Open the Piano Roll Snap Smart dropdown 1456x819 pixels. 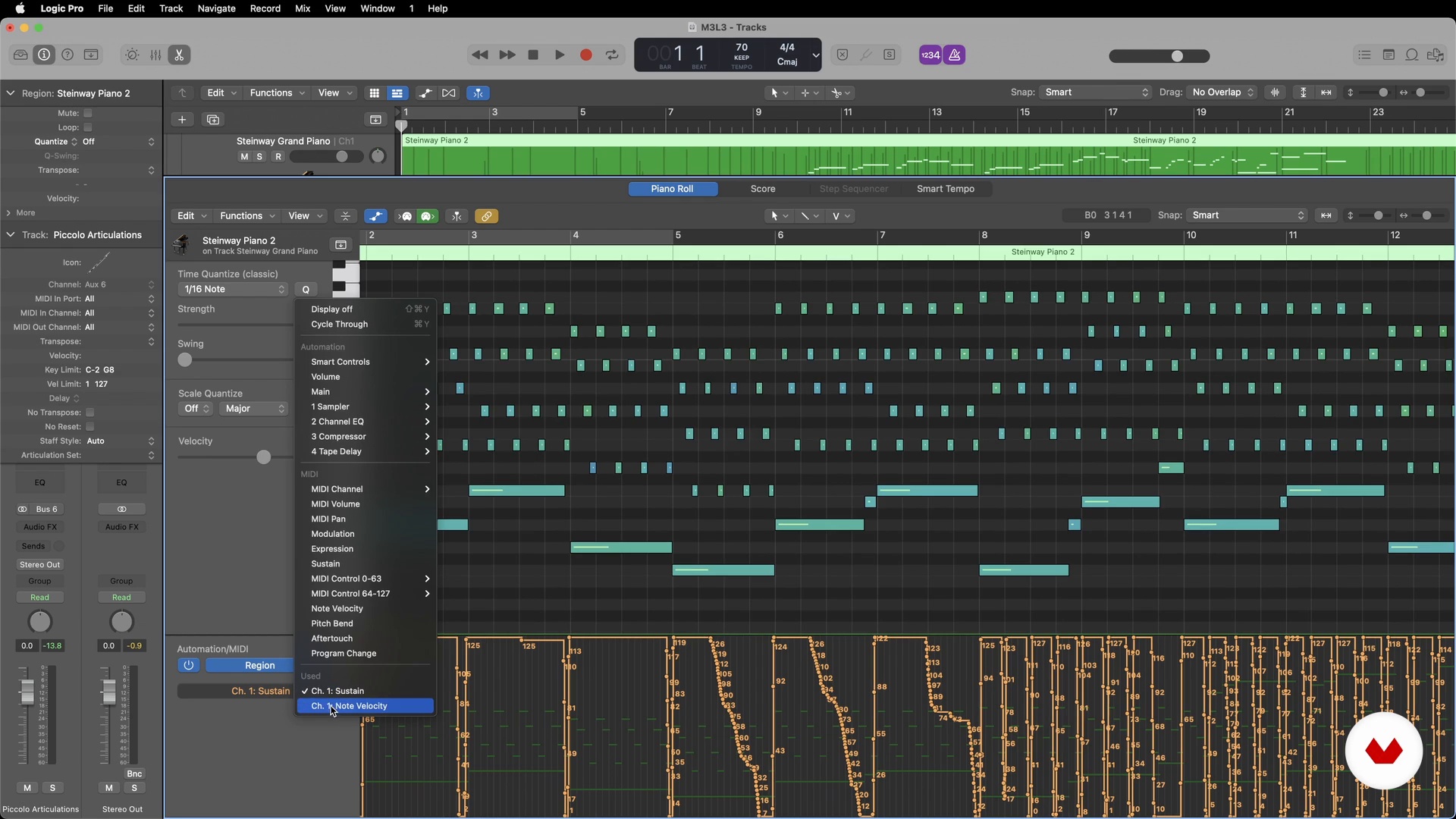click(1247, 215)
